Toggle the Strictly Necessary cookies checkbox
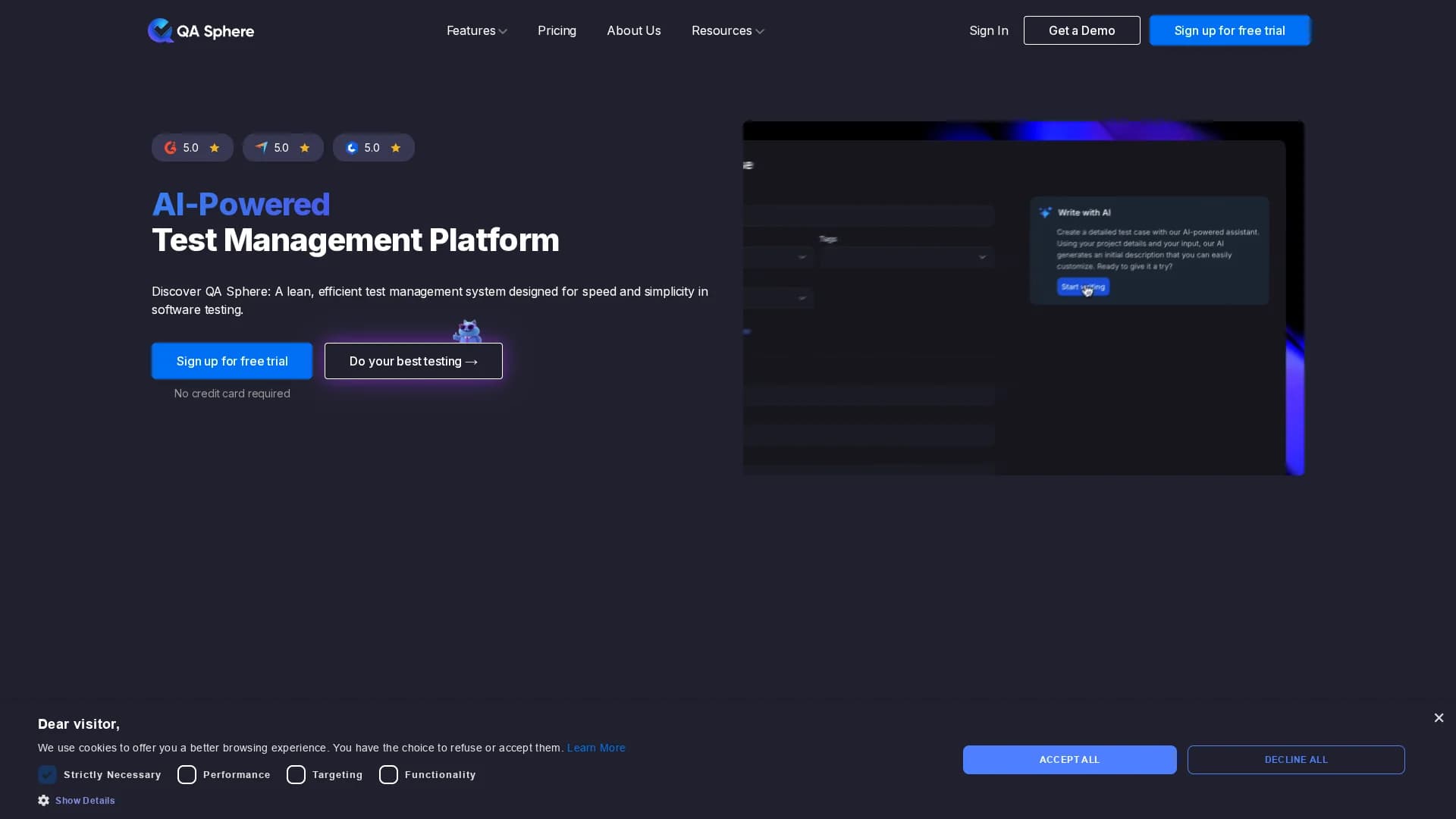Screen dimensions: 1456x819 pos(47,774)
